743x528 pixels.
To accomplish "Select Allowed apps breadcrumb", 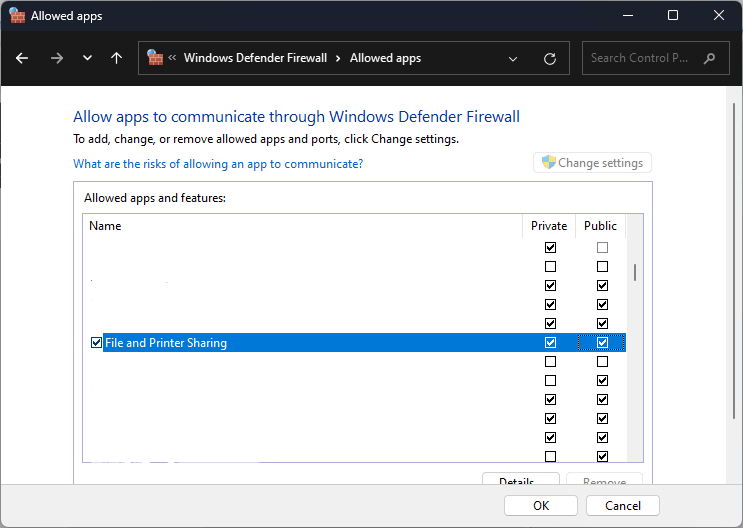I will [385, 58].
